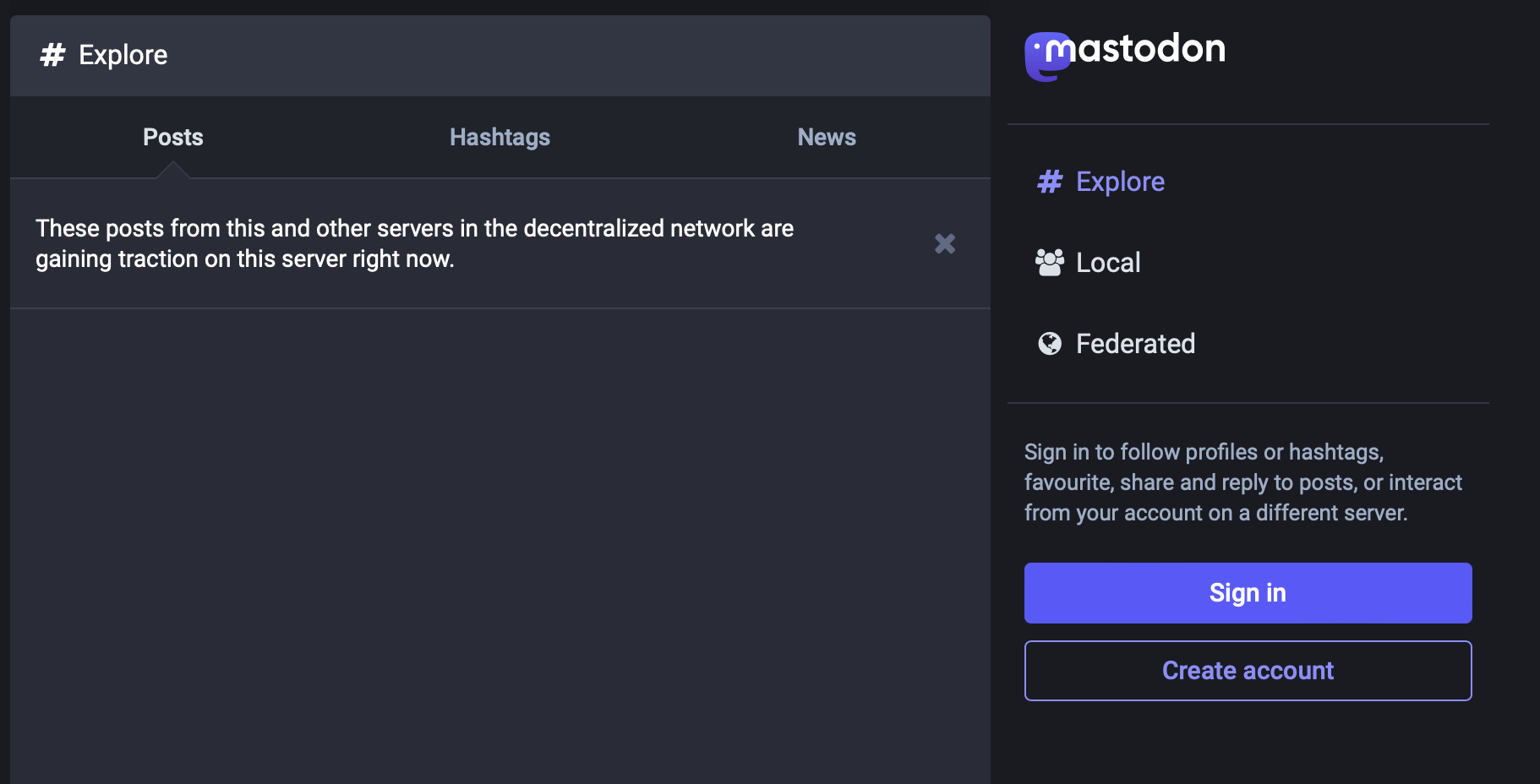Click the 'These posts from this and other servers' text

point(414,243)
